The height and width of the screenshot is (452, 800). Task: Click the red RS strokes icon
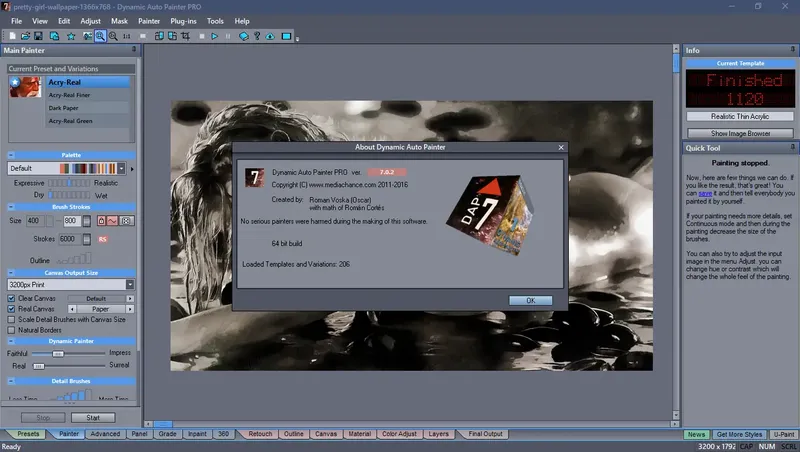tap(103, 239)
